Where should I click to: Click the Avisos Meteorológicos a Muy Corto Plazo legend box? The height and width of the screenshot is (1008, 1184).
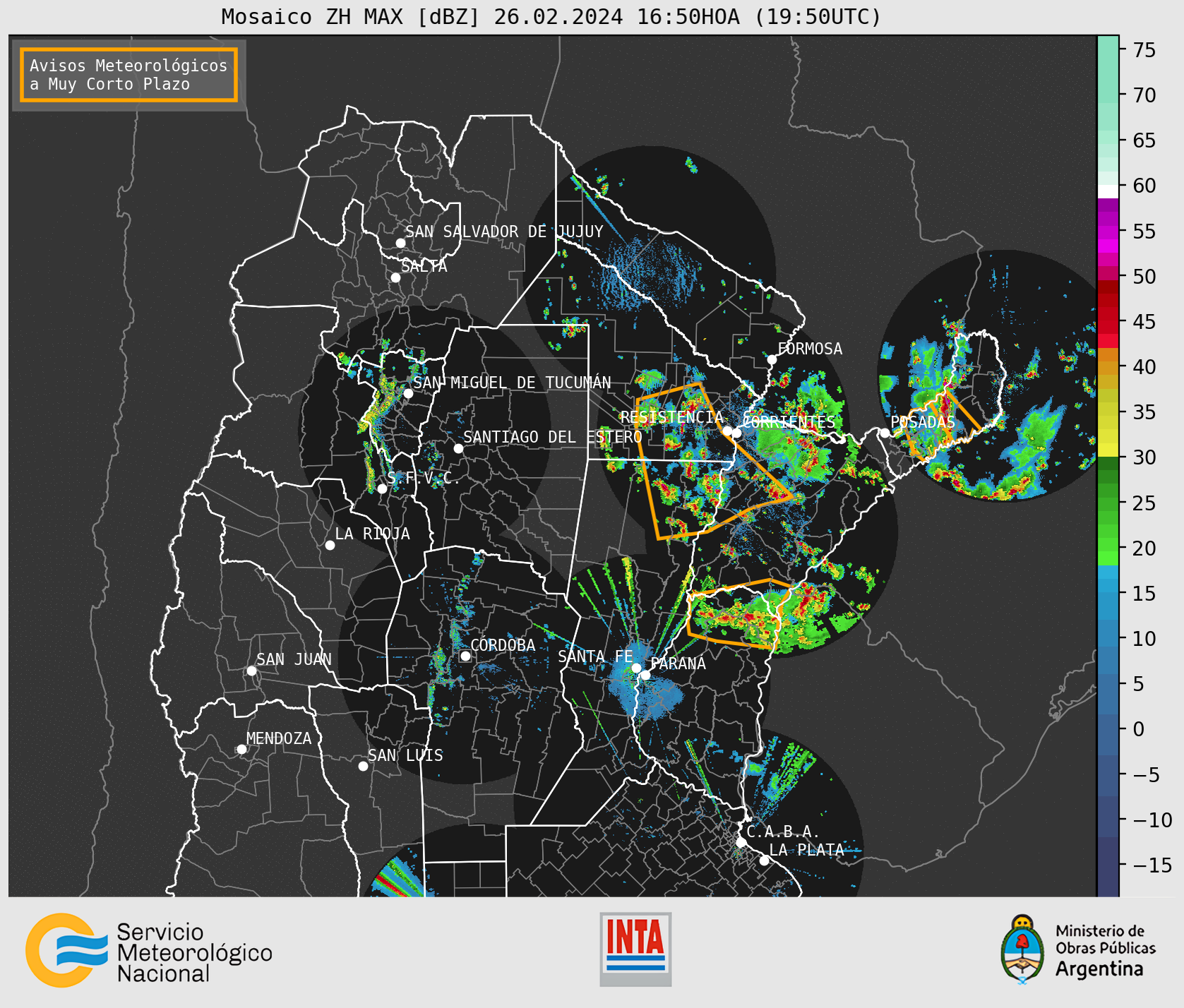128,75
